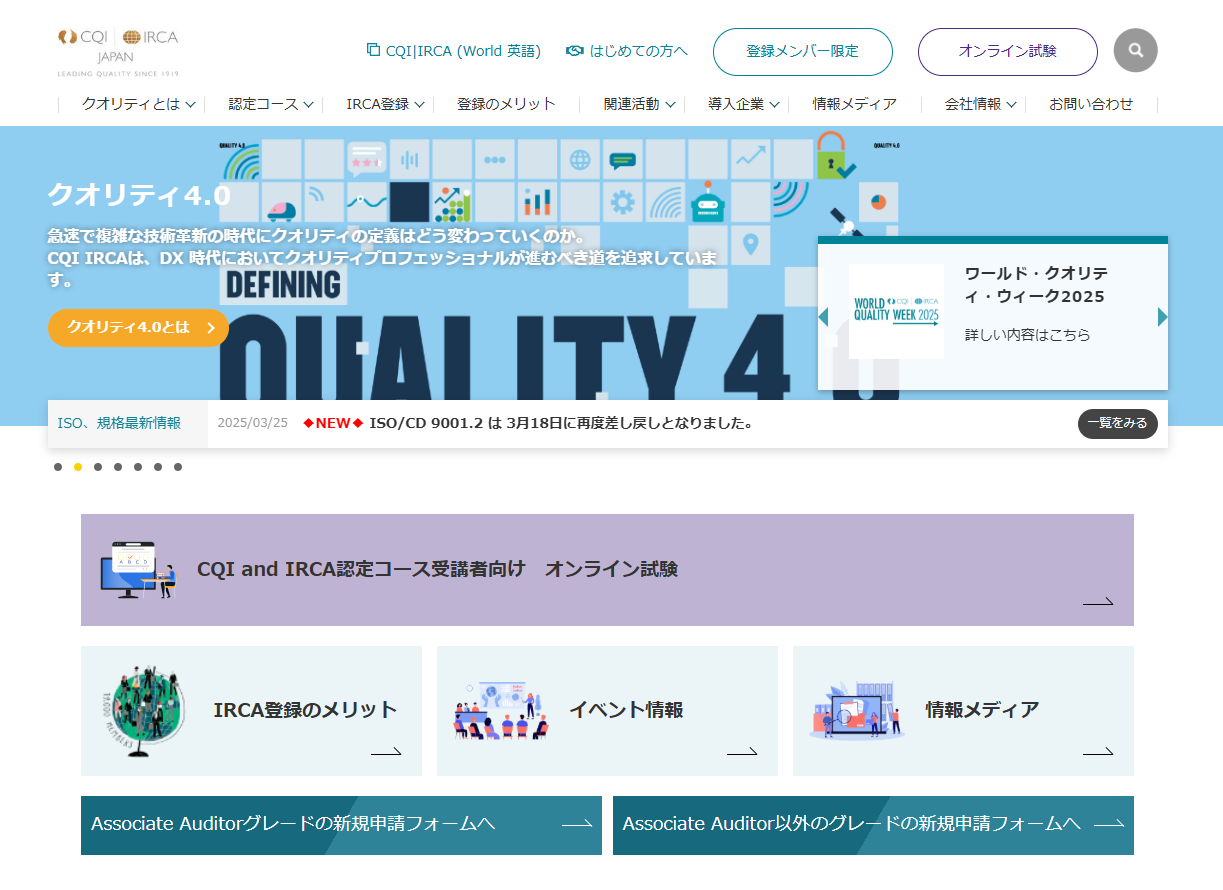Select the last carousel slide dot
1223x890 pixels.
pyautogui.click(x=178, y=467)
